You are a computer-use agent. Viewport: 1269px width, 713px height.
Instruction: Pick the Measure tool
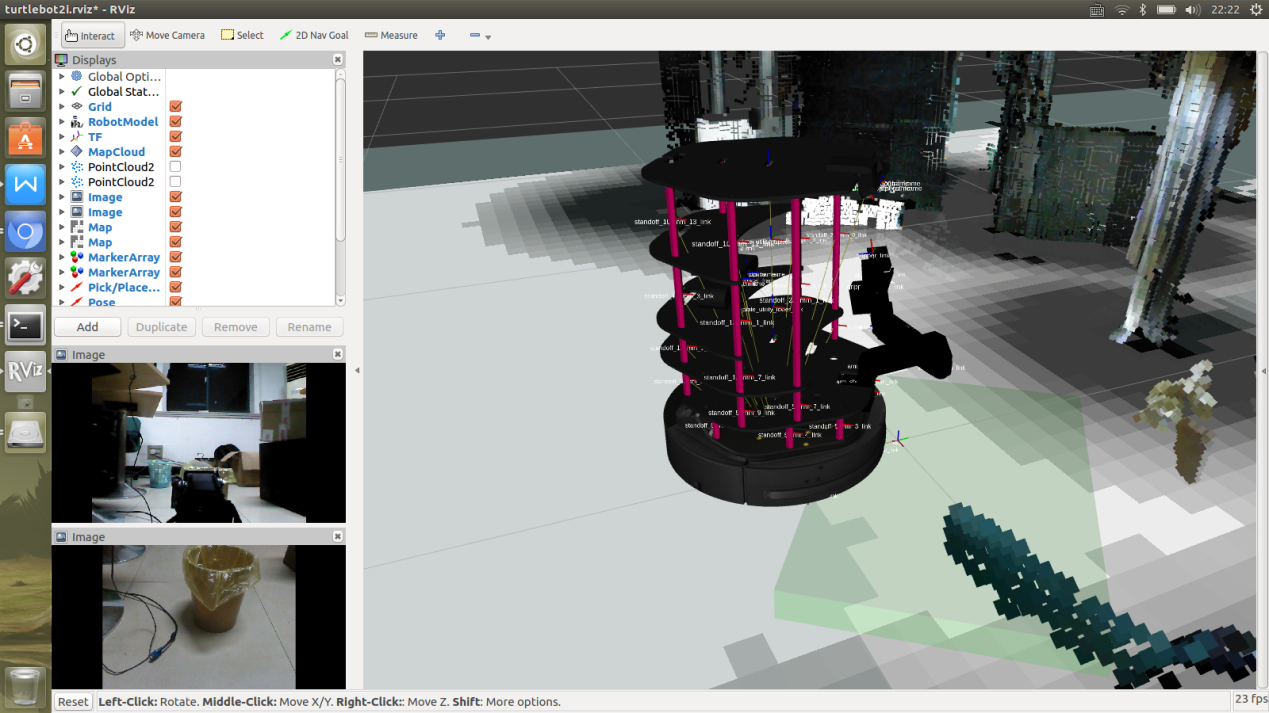click(391, 35)
